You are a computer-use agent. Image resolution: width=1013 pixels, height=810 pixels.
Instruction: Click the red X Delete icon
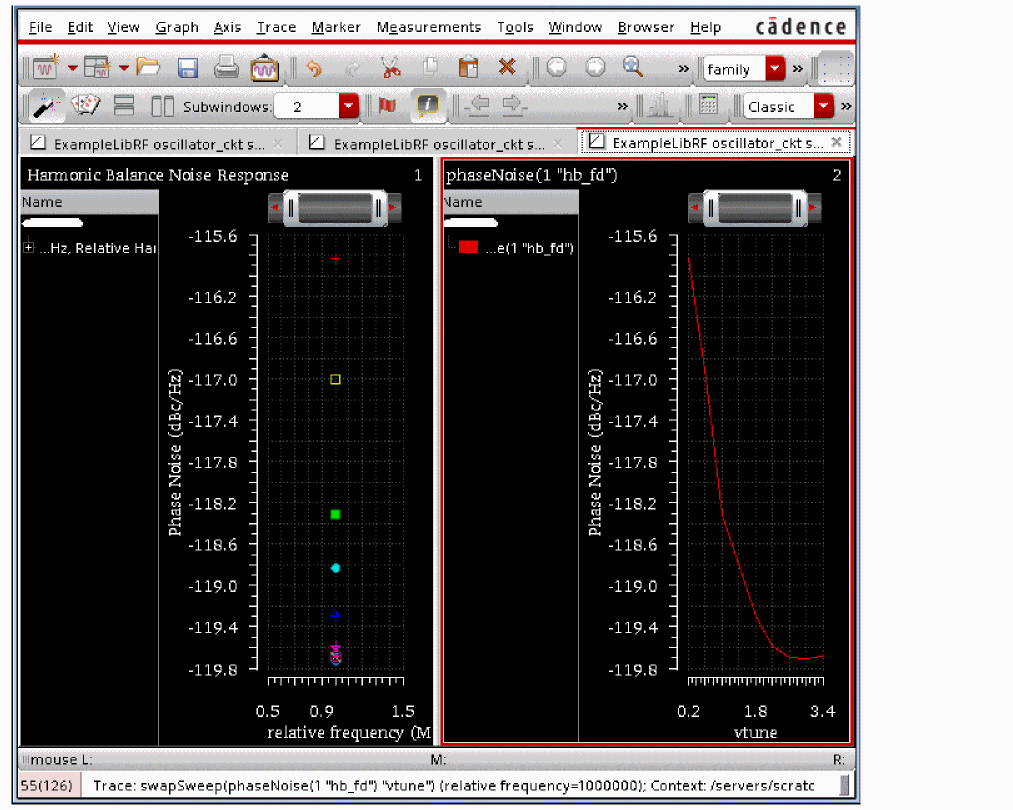coord(507,68)
